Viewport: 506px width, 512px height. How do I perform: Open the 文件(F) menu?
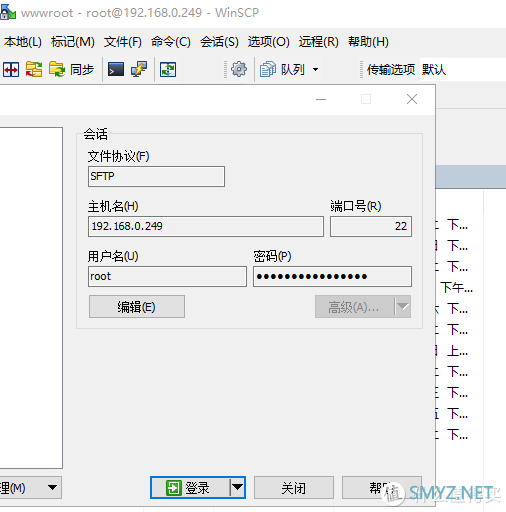click(122, 42)
